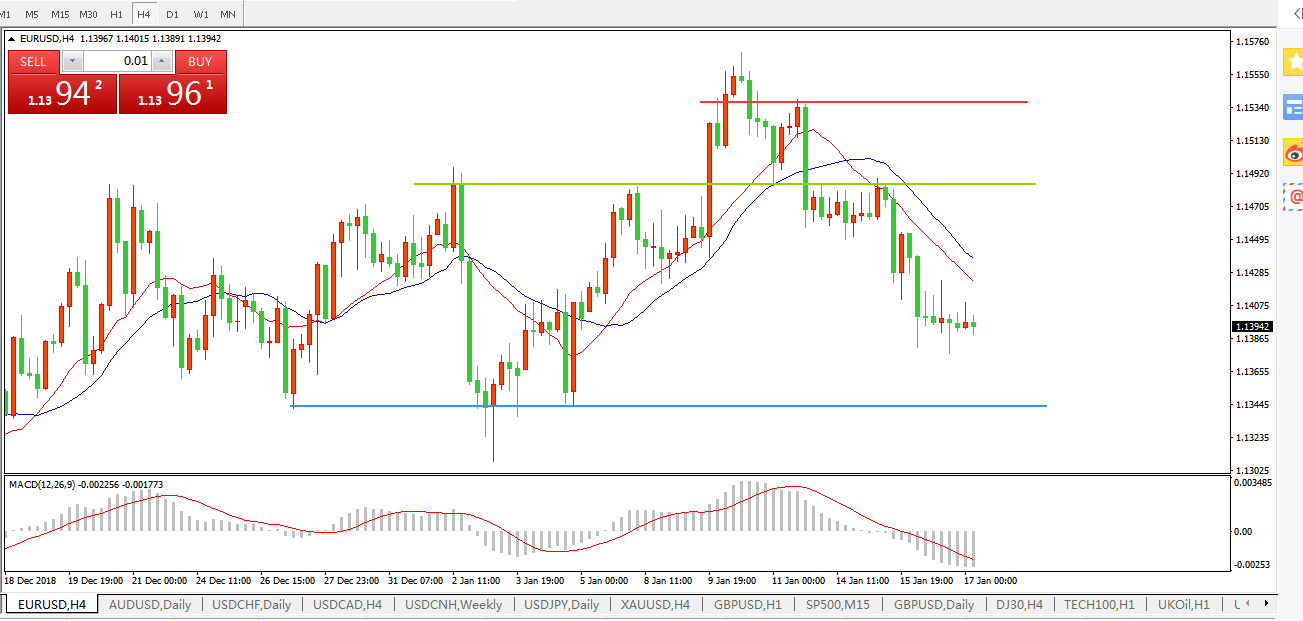Viewport: 1303px width, 621px height.
Task: Open the blue news panel icon
Action: point(1292,106)
